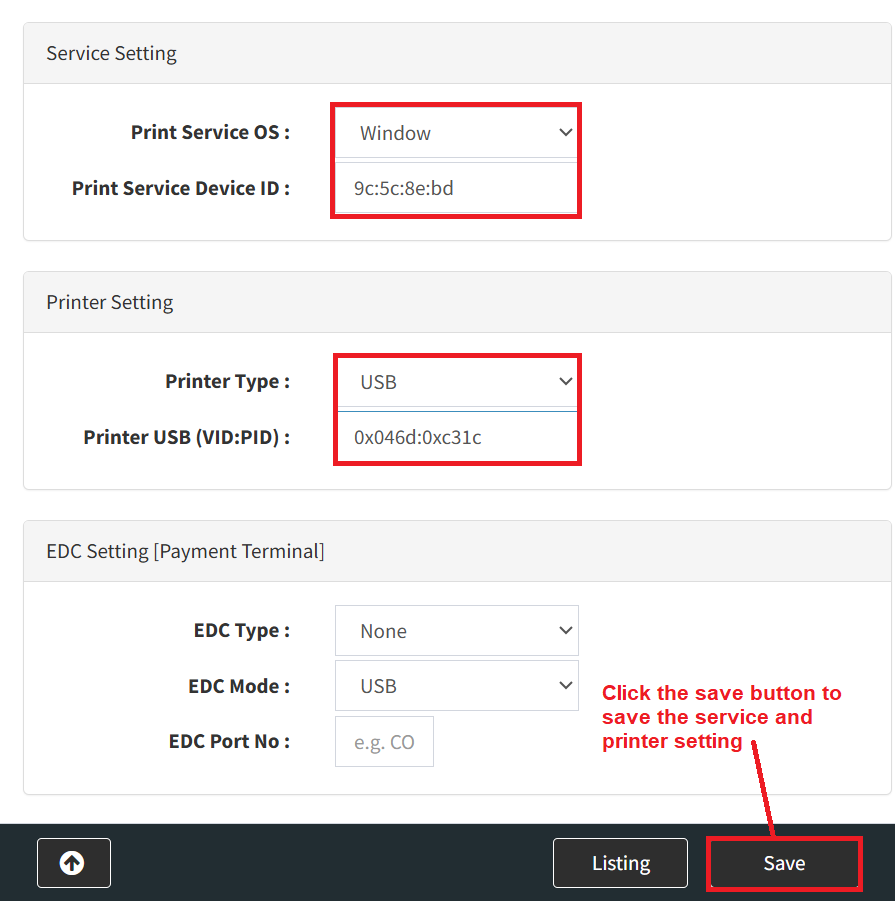Image resolution: width=896 pixels, height=901 pixels.
Task: Focus the Printer USB VID:PID input
Action: [456, 437]
